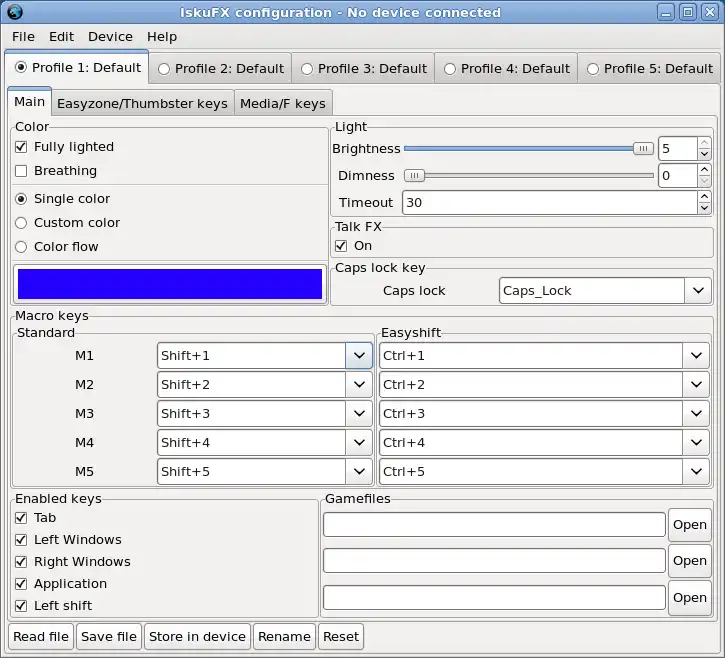
Task: Click the Brightness value field
Action: click(678, 148)
